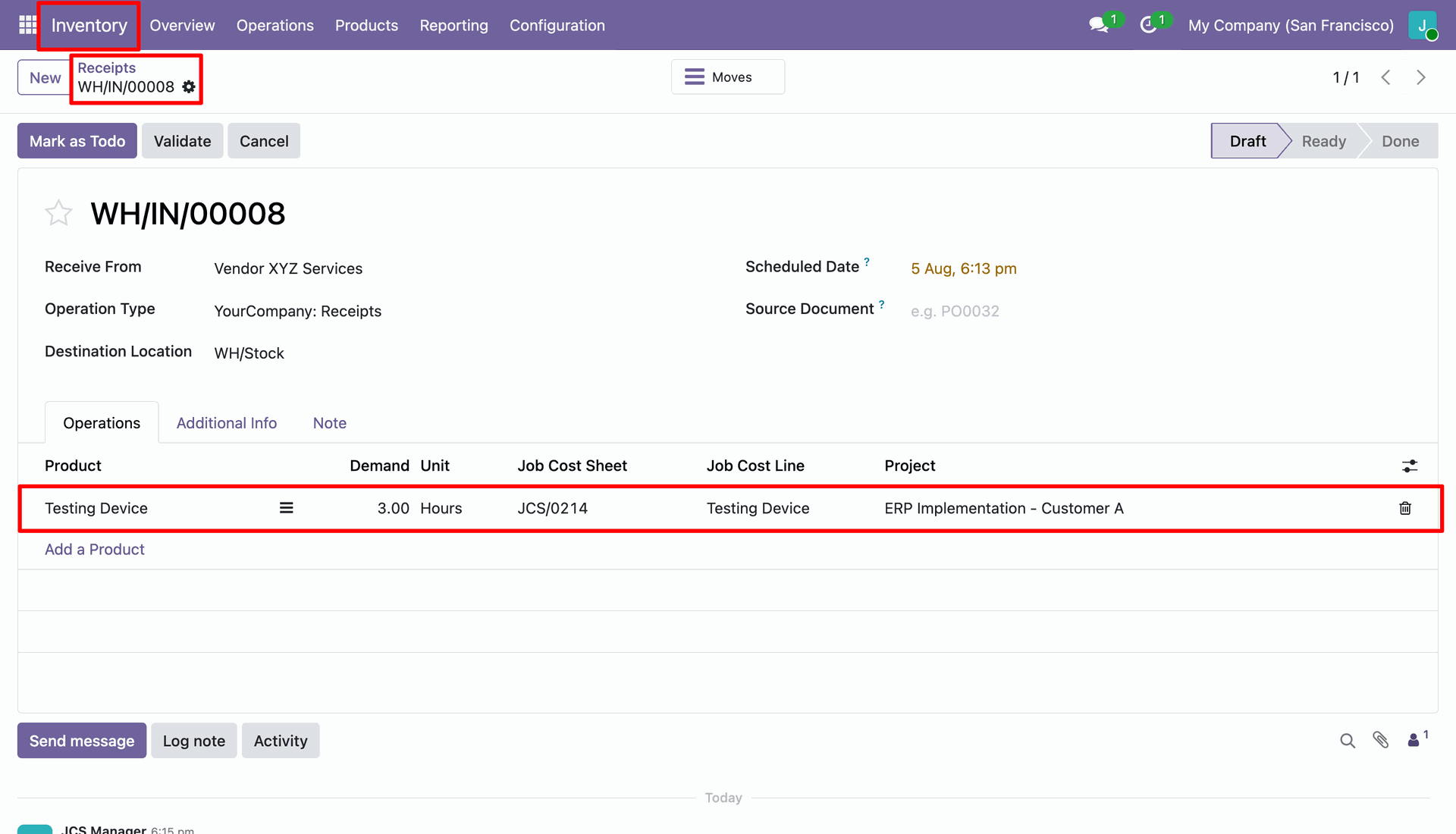Open the activities clock icon

(1148, 25)
